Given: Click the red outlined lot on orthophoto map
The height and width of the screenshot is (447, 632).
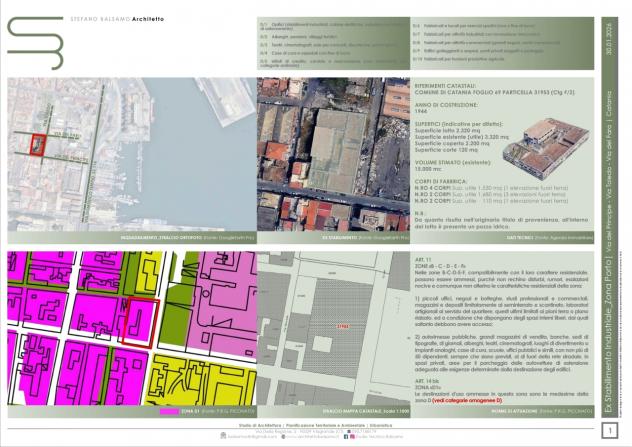Looking at the screenshot, I should 38,144.
